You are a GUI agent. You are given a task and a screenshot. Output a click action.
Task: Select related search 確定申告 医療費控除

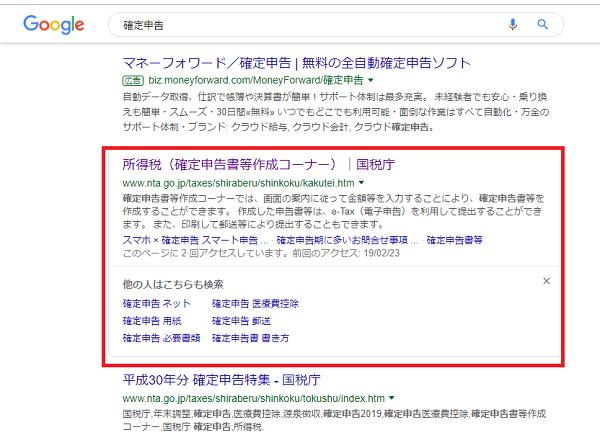pyautogui.click(x=255, y=304)
